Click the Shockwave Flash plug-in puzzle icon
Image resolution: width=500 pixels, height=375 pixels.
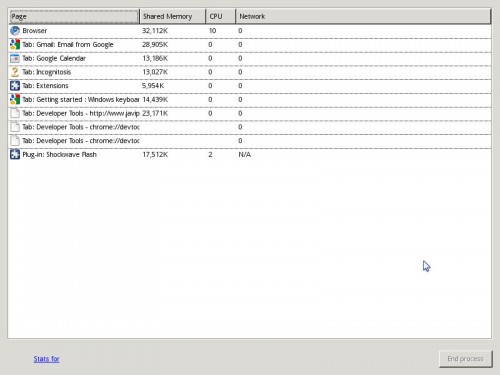click(x=15, y=154)
